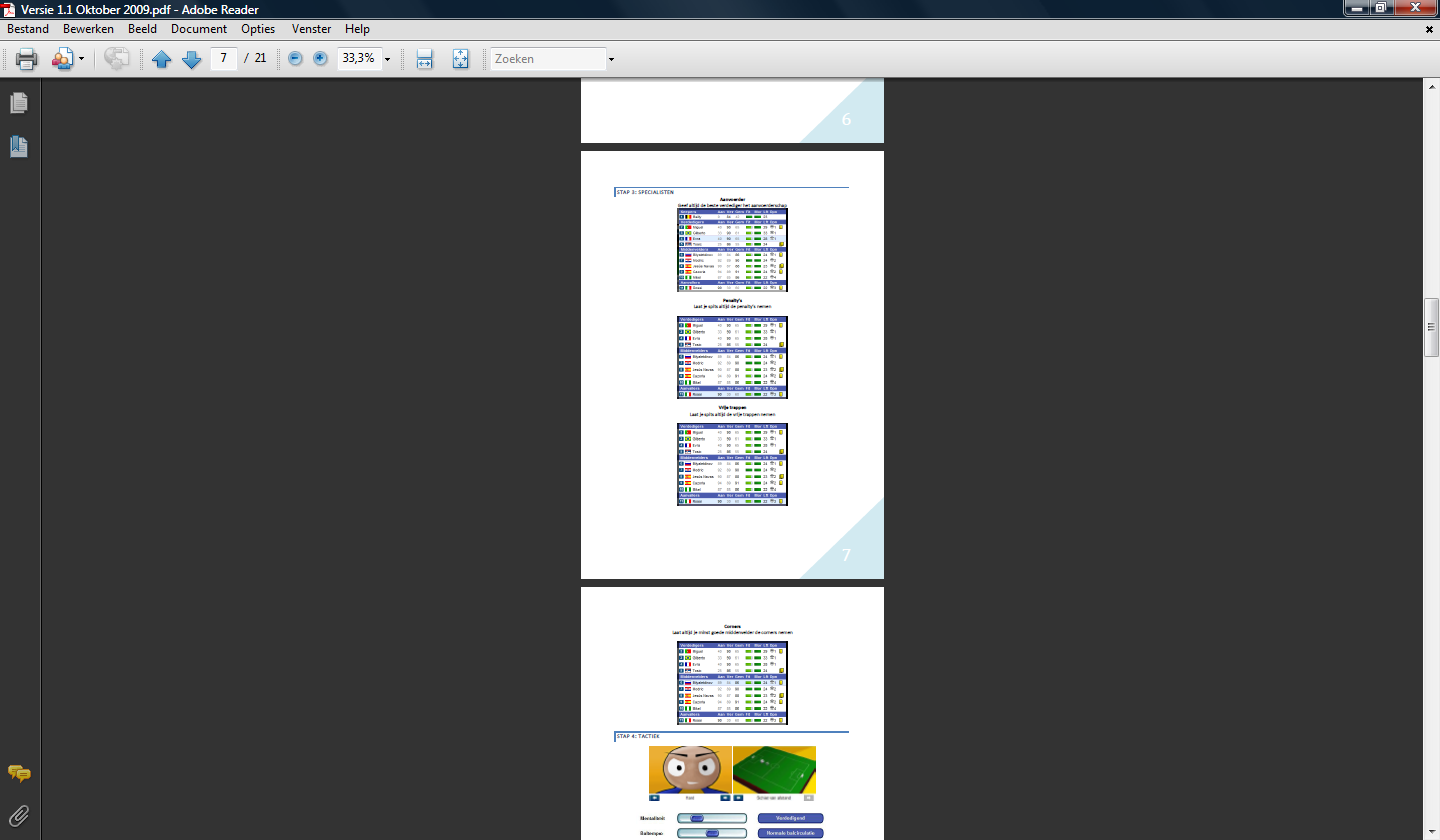Click the angry face mentality image
This screenshot has height=840, width=1440.
pos(690,770)
